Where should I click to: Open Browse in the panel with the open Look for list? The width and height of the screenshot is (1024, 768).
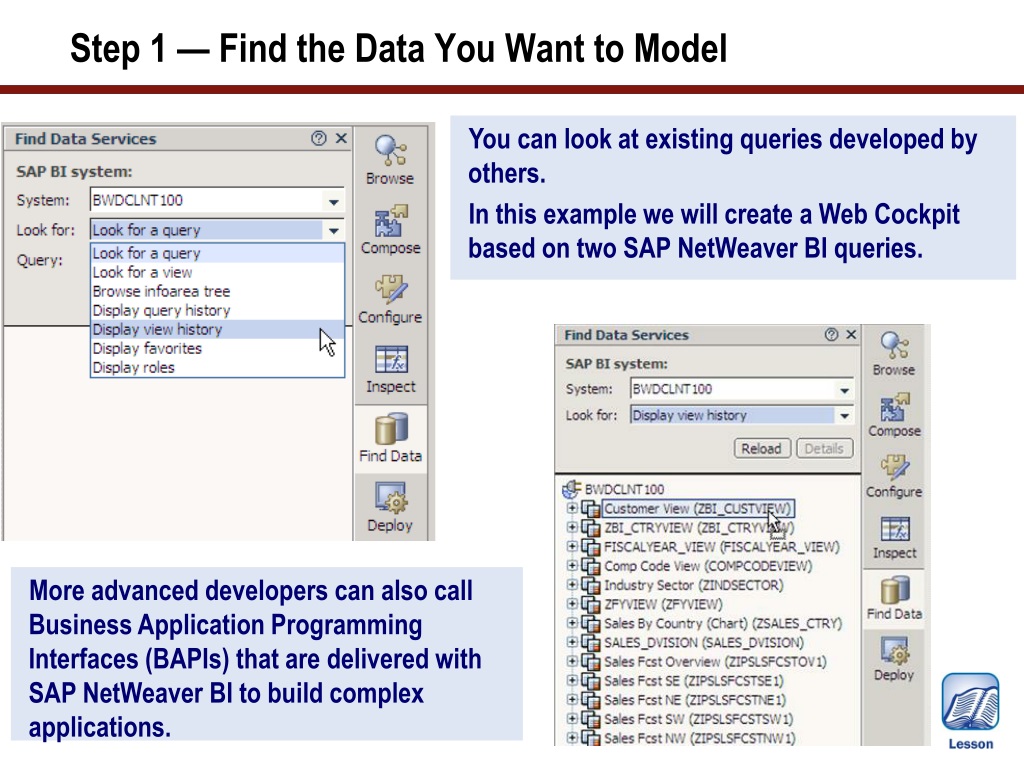click(x=390, y=160)
